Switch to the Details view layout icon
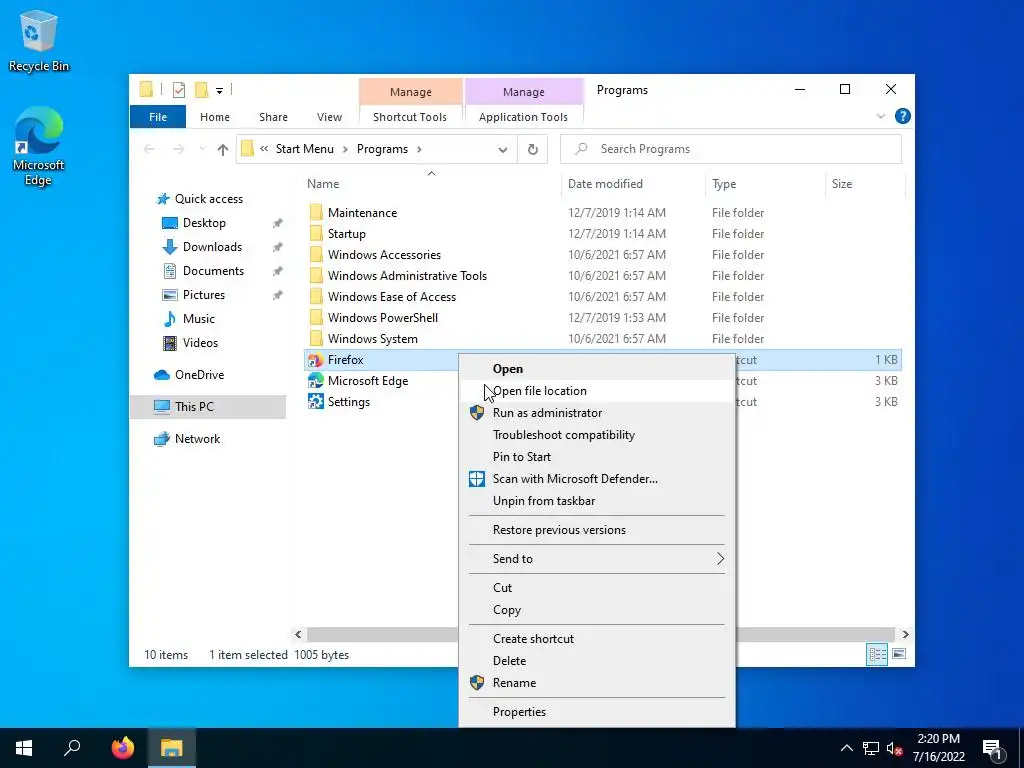 [x=877, y=654]
